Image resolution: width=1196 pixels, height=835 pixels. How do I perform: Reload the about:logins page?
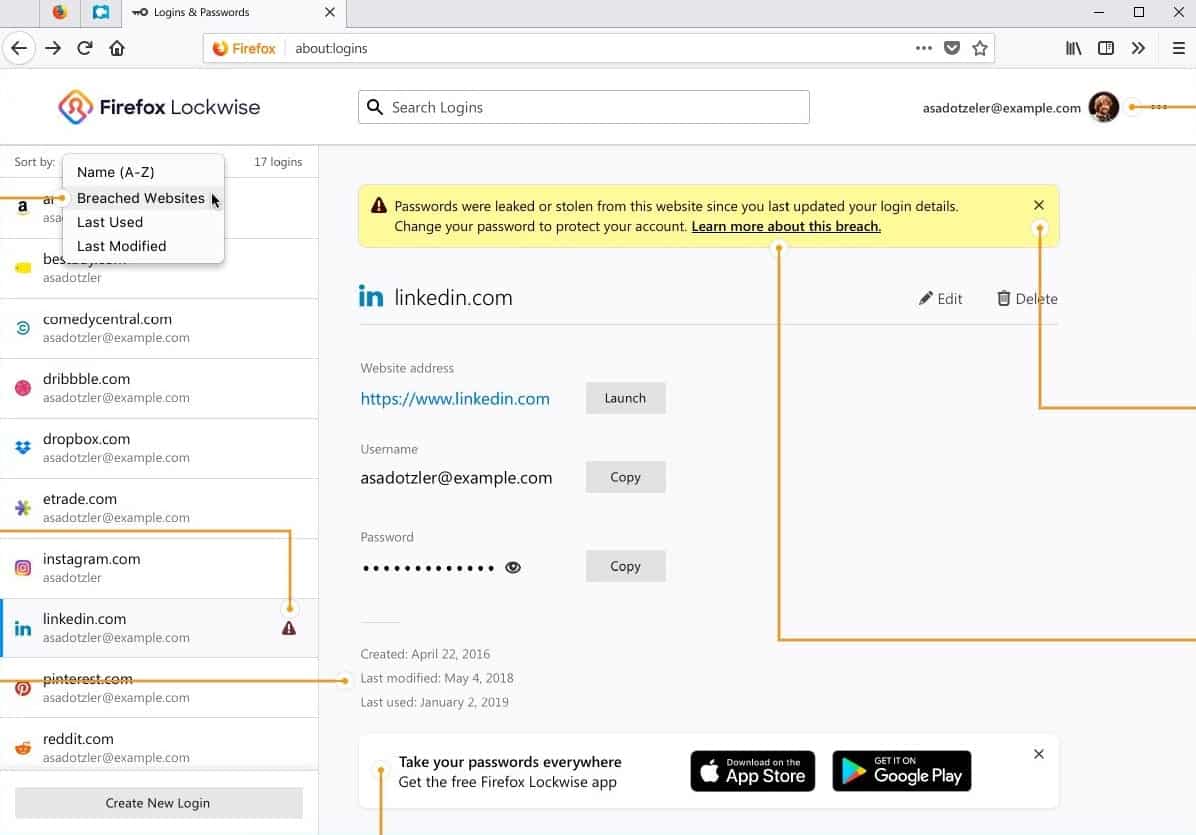click(85, 48)
